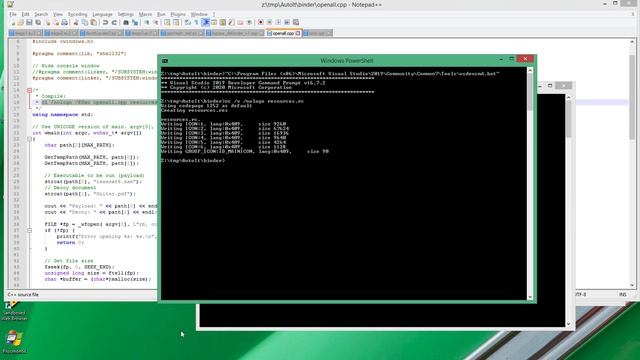The width and height of the screenshot is (640, 360).
Task: Click PowerShell scrollbar up arrow
Action: 530,71
